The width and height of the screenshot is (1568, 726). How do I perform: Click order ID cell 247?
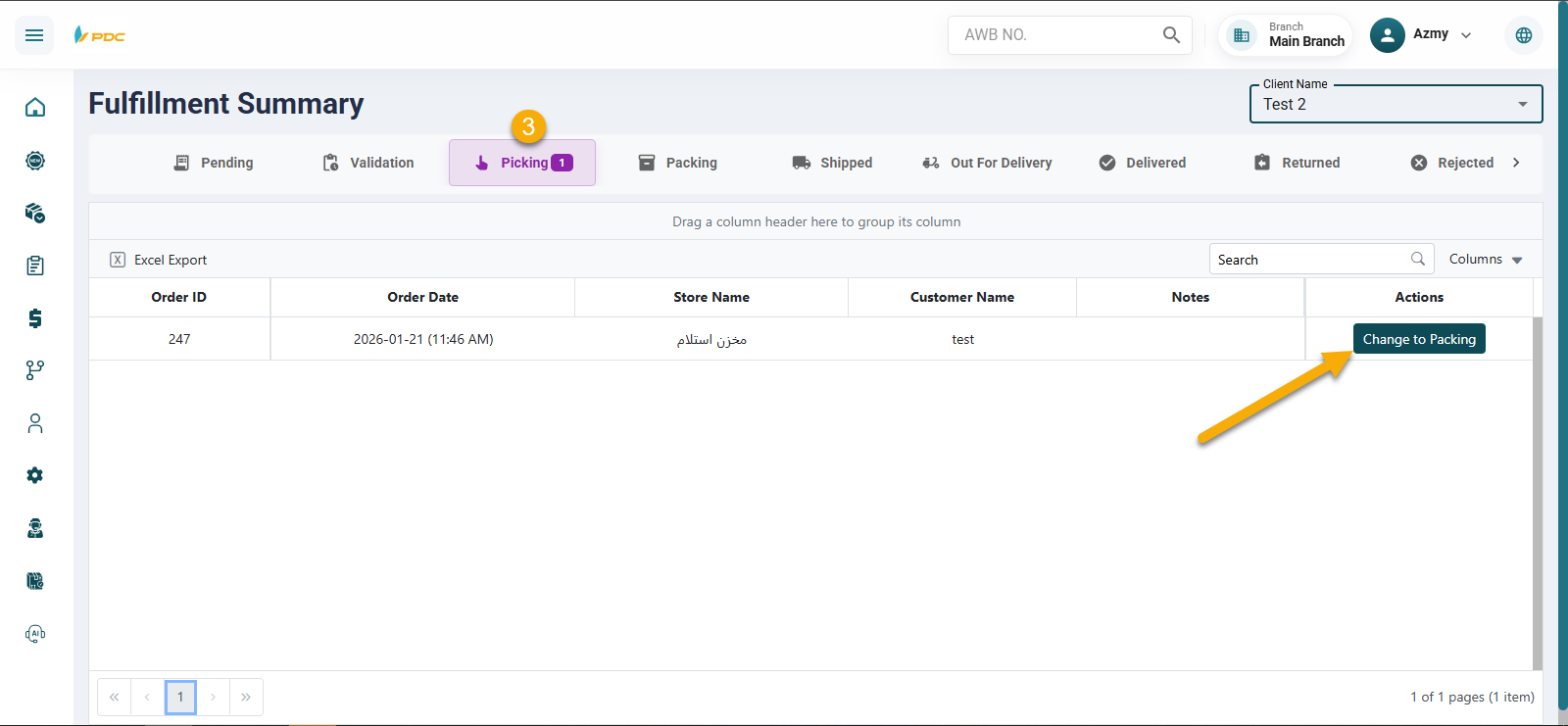pos(179,339)
